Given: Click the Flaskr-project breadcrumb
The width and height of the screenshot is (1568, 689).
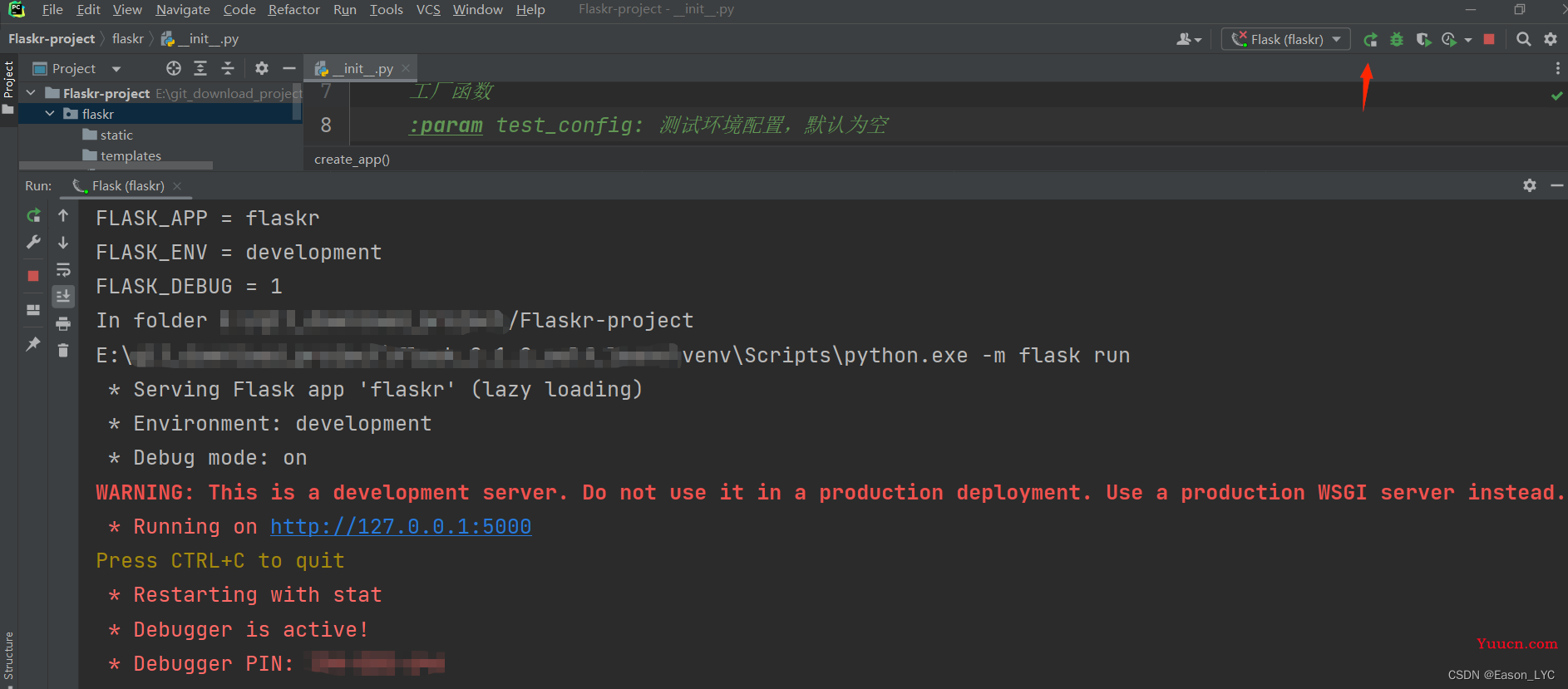Looking at the screenshot, I should (x=52, y=39).
